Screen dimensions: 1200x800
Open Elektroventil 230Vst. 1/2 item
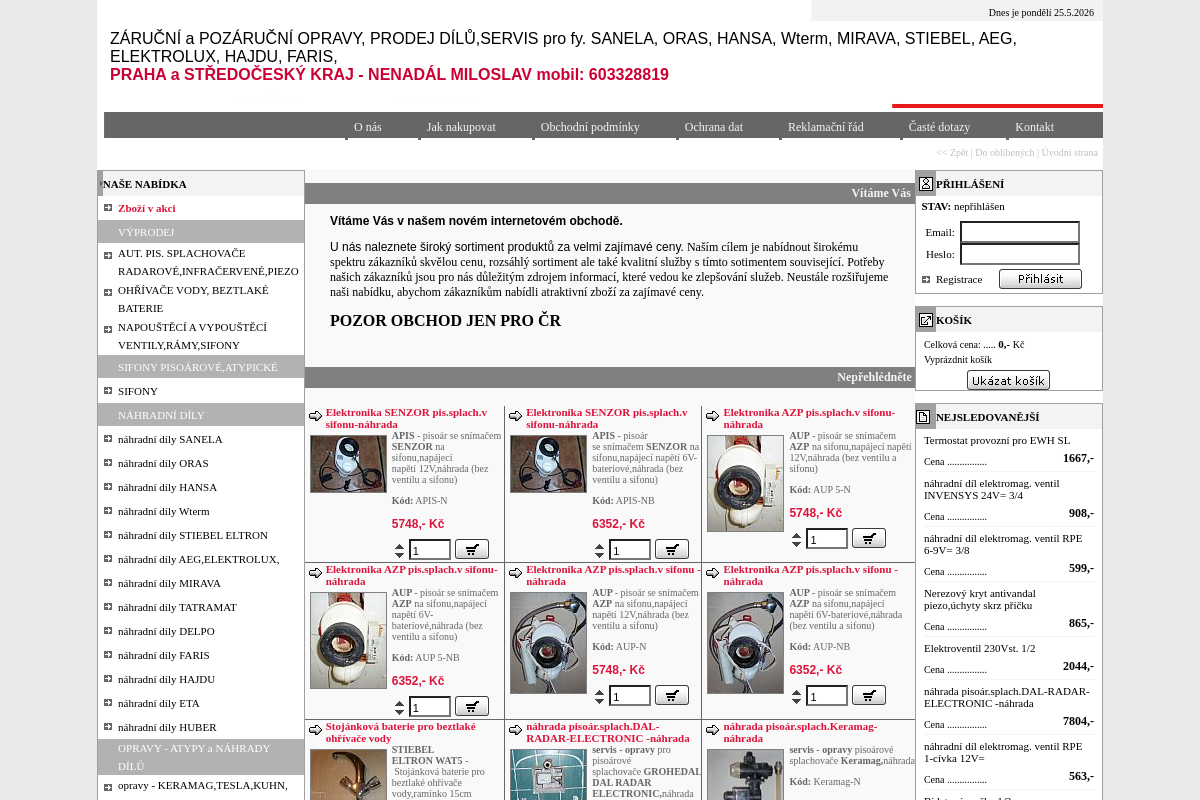(x=980, y=648)
